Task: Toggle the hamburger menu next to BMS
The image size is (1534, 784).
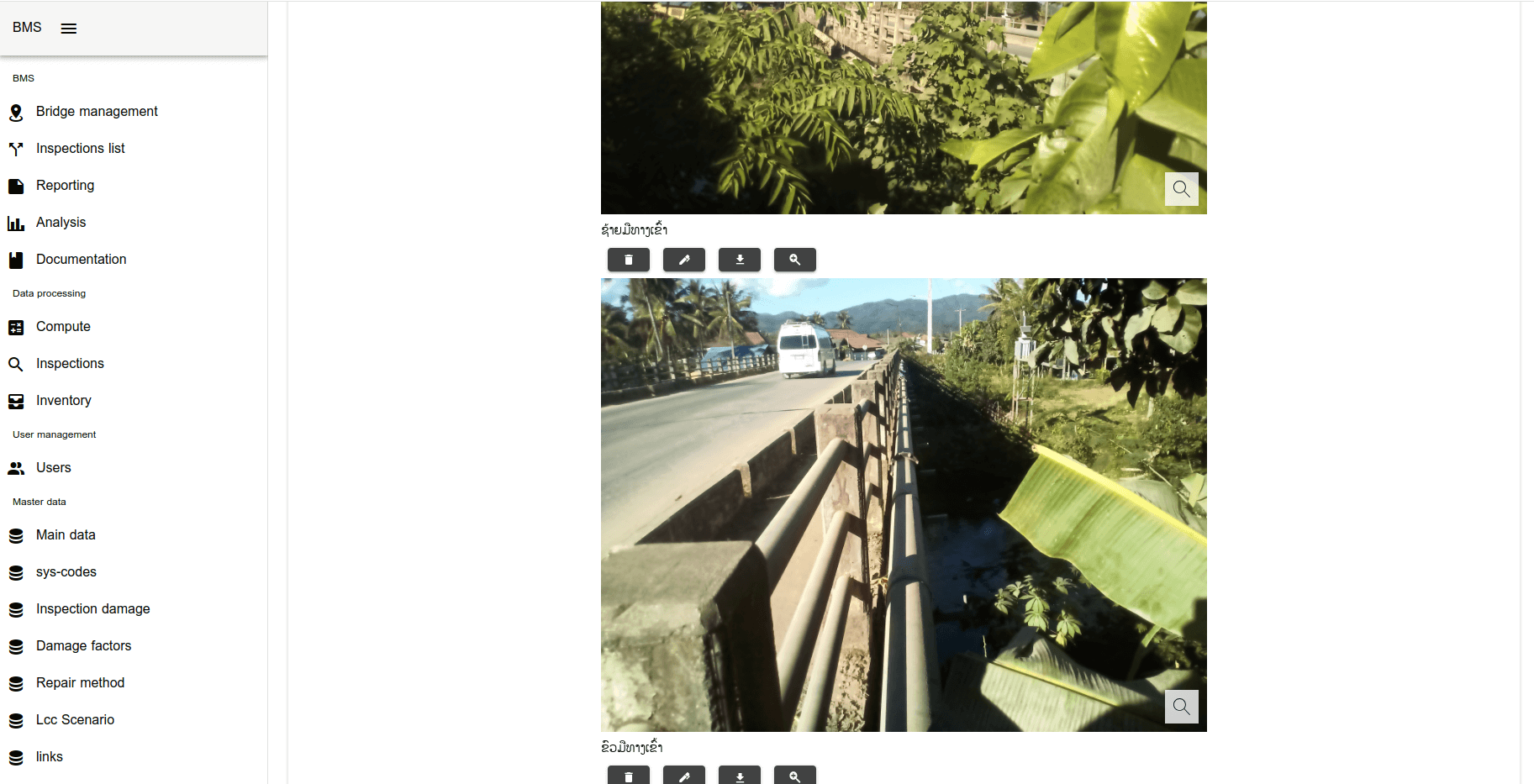Action: pyautogui.click(x=69, y=29)
